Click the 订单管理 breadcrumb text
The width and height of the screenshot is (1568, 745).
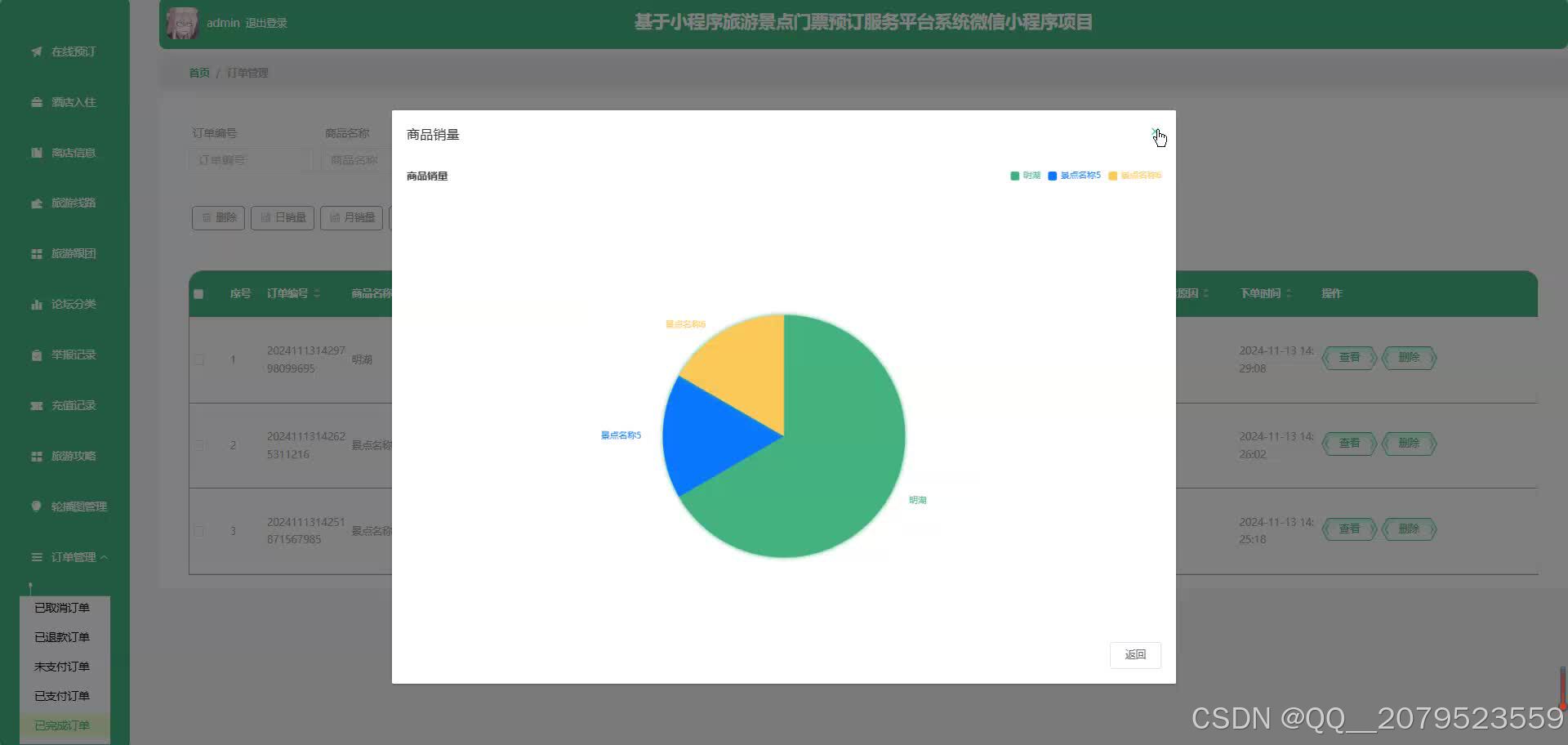click(x=247, y=73)
